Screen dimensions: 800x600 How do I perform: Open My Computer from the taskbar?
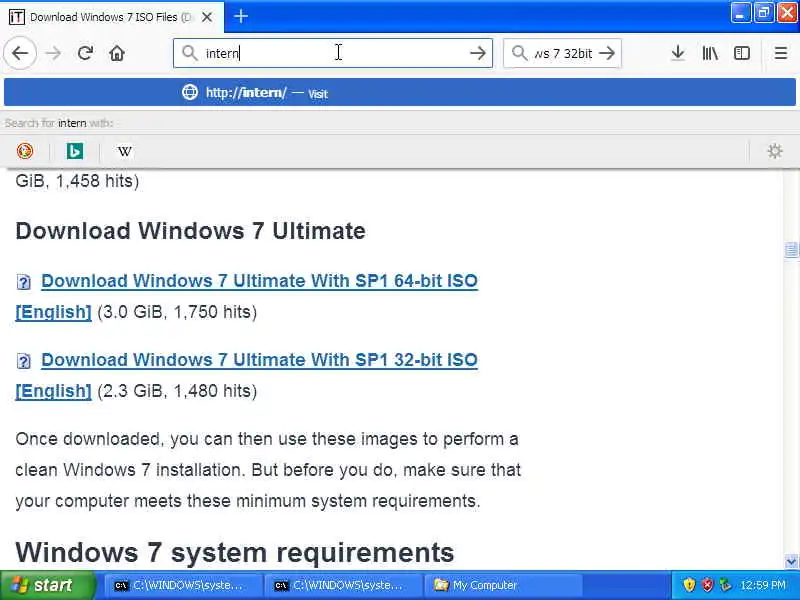[x=505, y=585]
